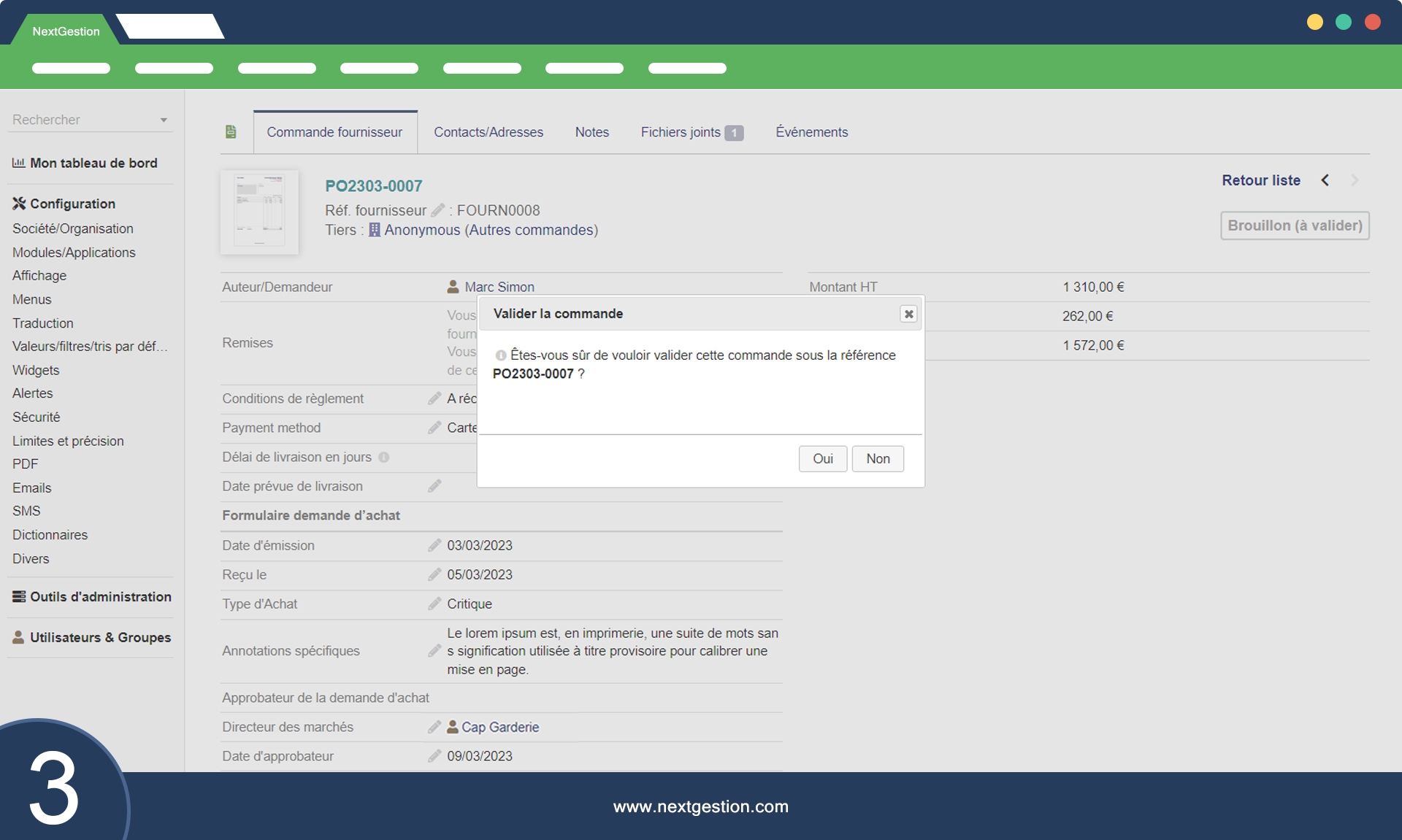The image size is (1402, 840).
Task: Click the pencil next to Date prévue de livraison
Action: pyautogui.click(x=434, y=486)
